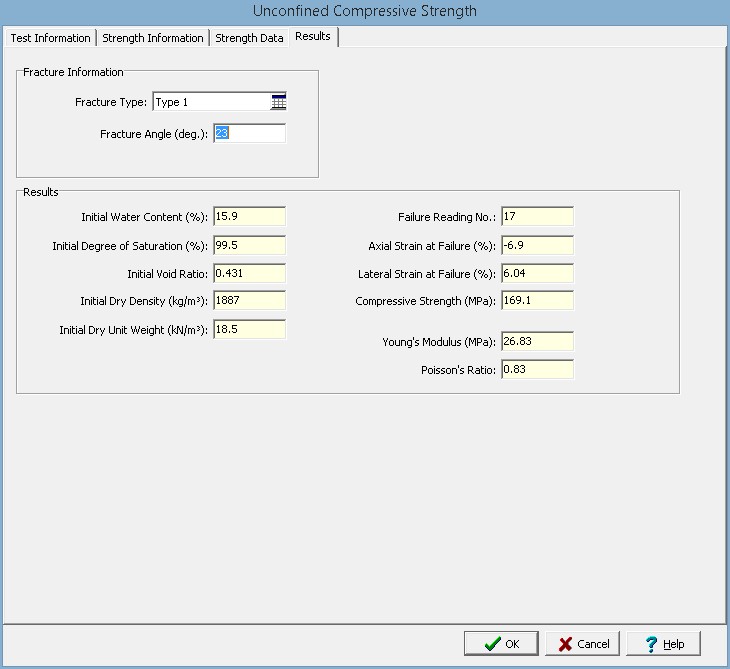This screenshot has height=669, width=730.
Task: Select the Initial Dry Density field
Action: point(249,301)
